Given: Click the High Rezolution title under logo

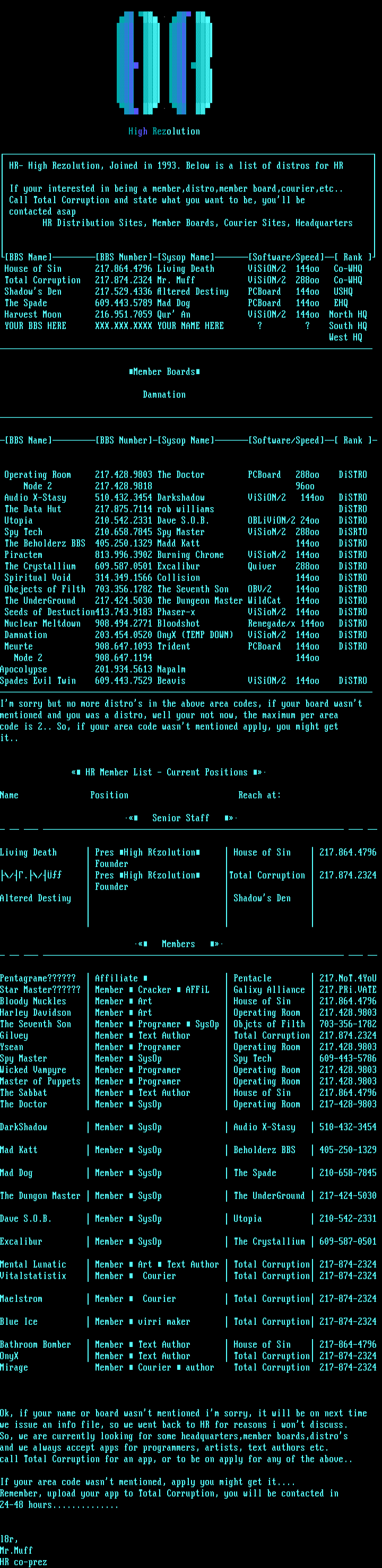Looking at the screenshot, I should (164, 131).
